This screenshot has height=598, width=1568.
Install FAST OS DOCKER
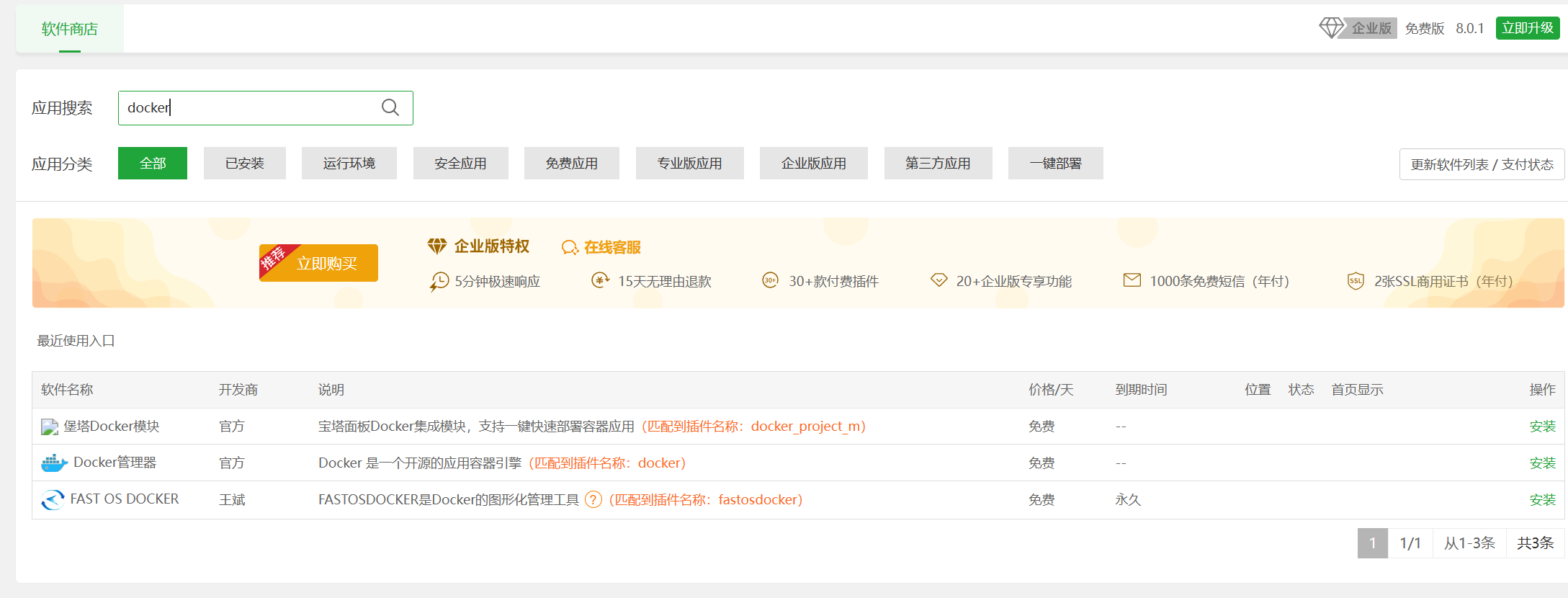(x=1543, y=500)
